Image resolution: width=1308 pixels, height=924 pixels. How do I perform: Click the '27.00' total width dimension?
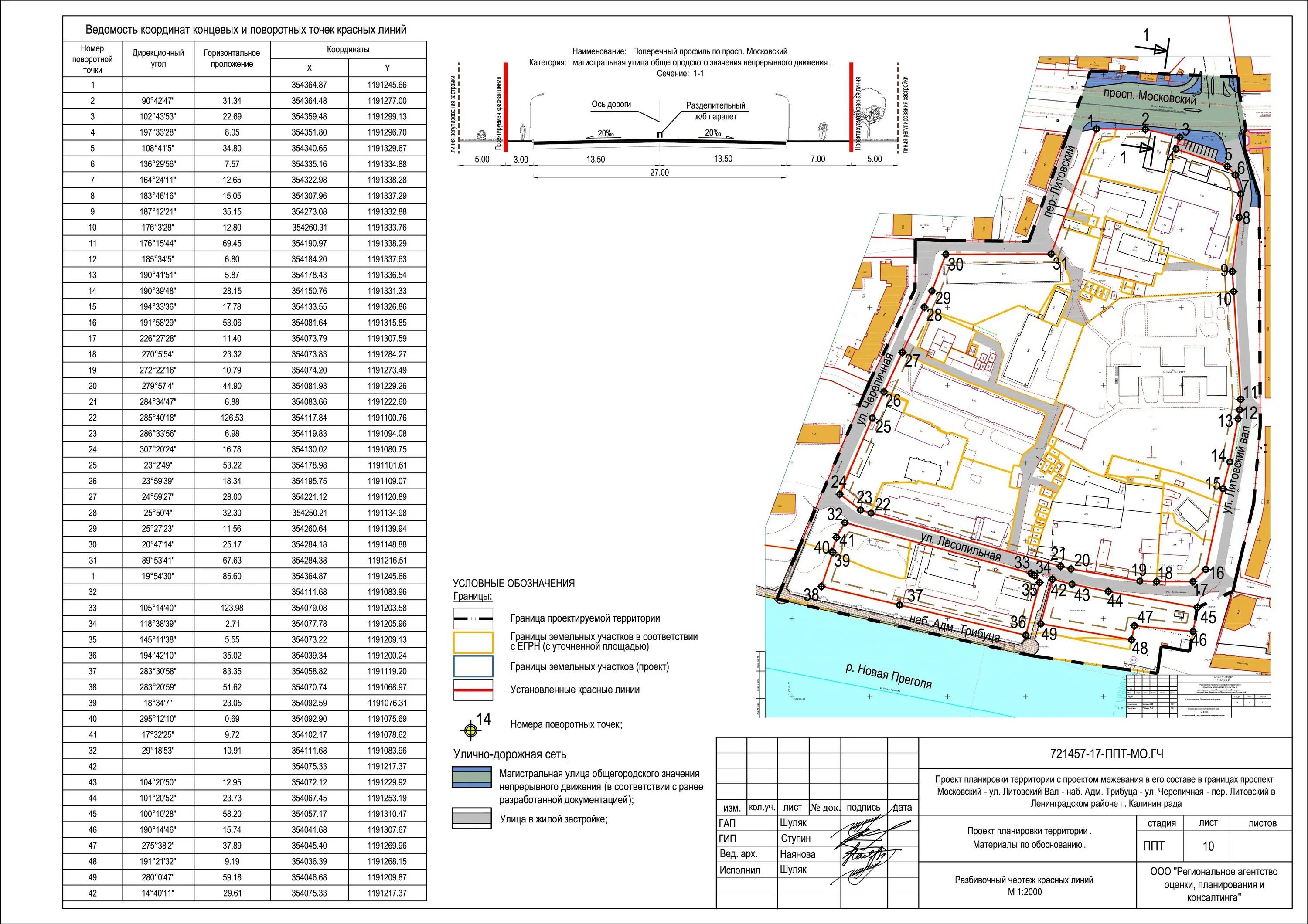click(660, 172)
